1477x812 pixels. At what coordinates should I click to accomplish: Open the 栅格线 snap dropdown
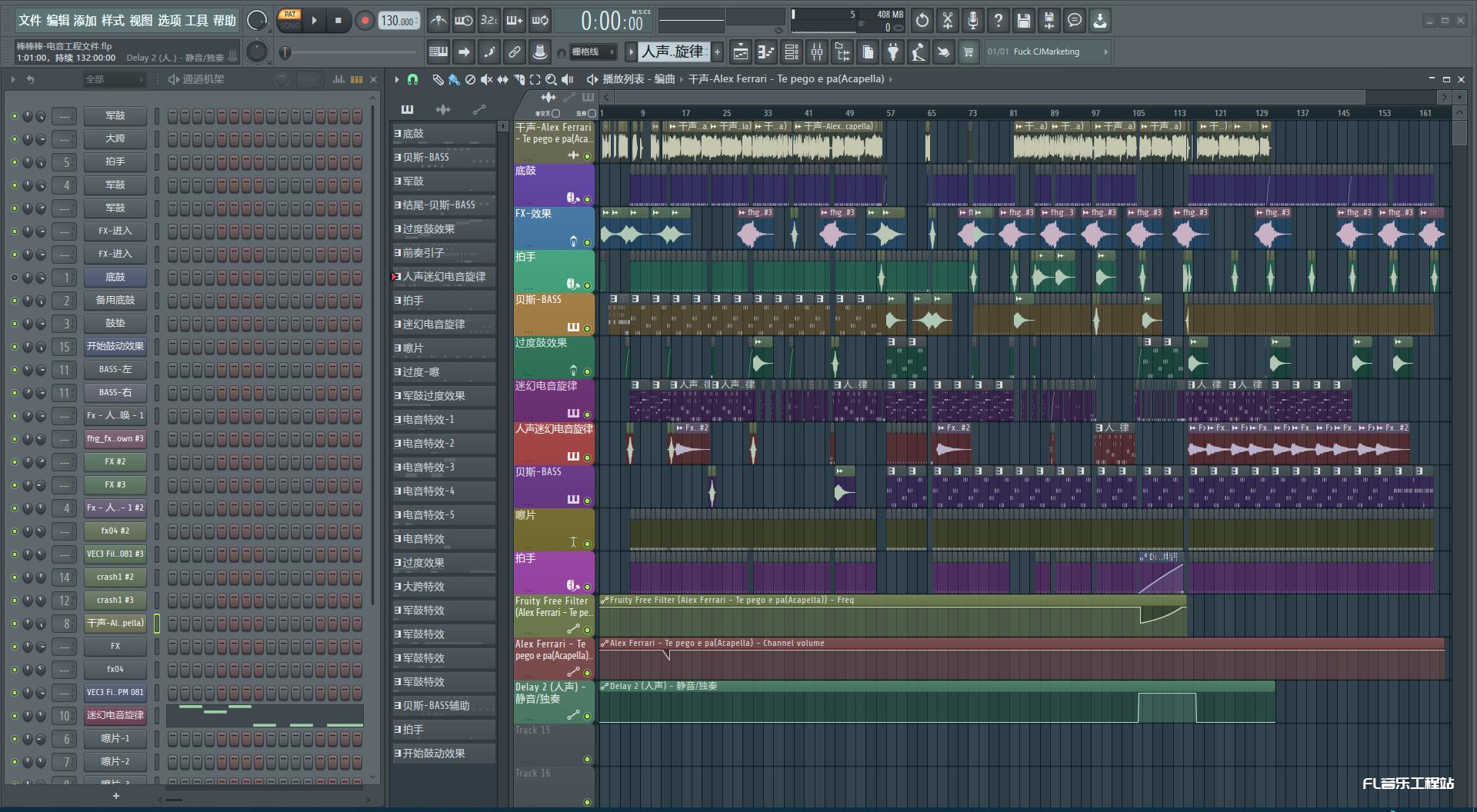(592, 52)
